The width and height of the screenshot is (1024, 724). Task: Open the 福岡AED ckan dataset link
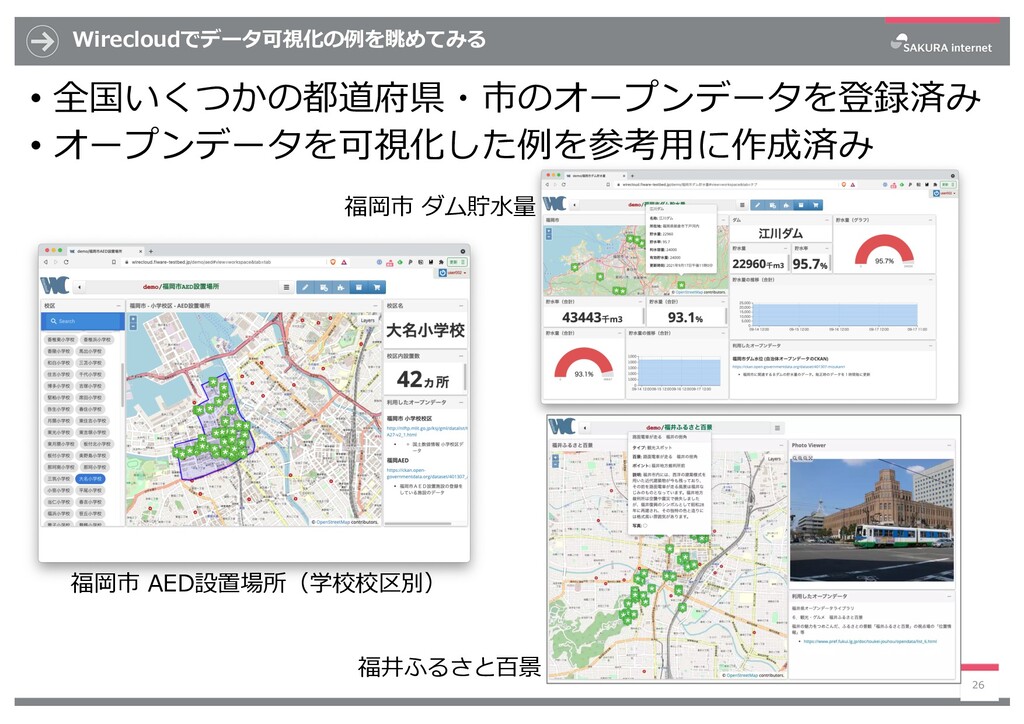[427, 473]
